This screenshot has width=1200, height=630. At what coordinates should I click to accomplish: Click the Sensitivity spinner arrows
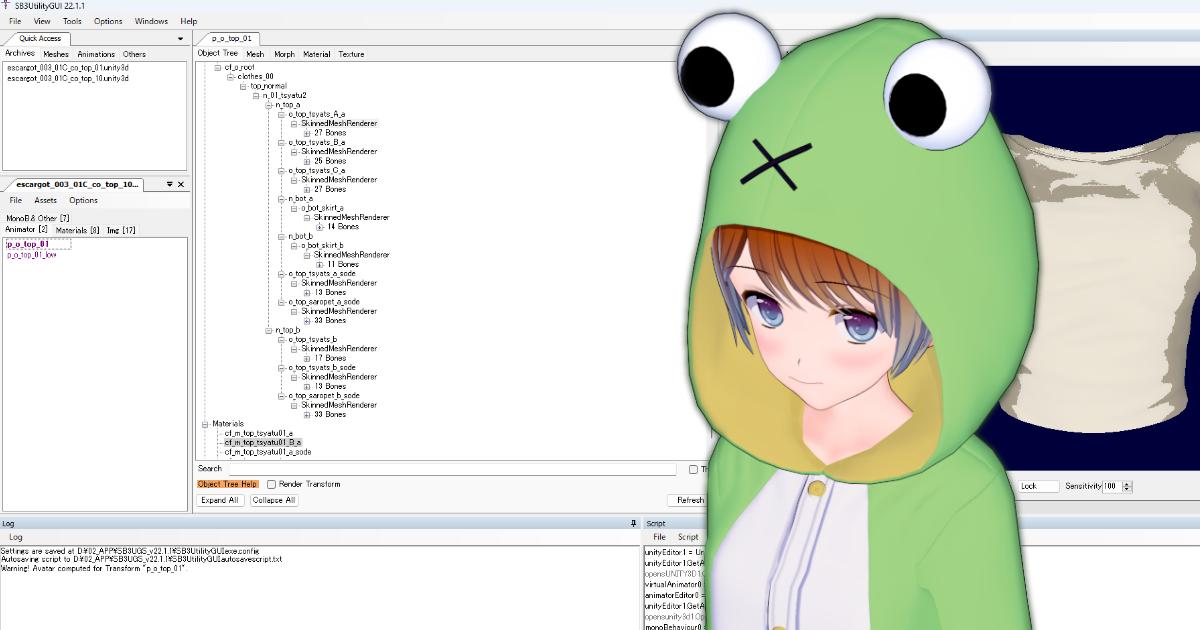tap(1128, 486)
